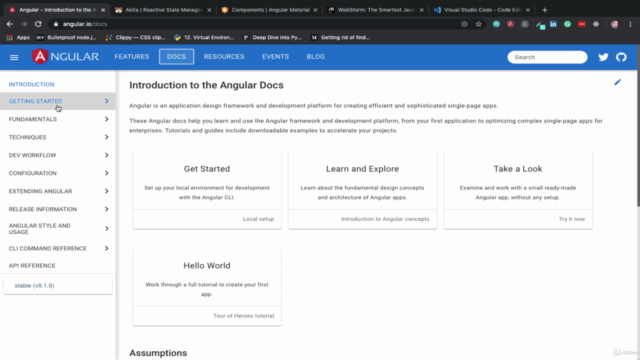This screenshot has height=360, width=640.
Task: Open Angular's GitHub icon
Action: 621,57
